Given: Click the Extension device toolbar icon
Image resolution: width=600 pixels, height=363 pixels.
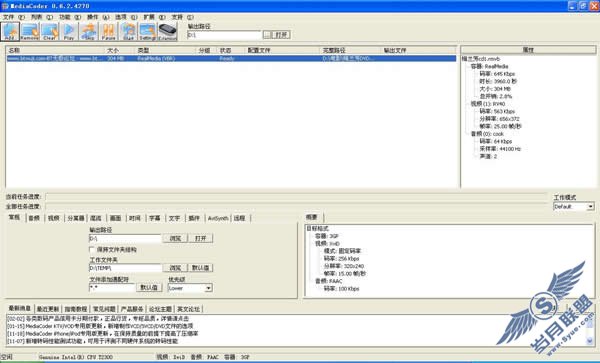Looking at the screenshot, I should 168,31.
